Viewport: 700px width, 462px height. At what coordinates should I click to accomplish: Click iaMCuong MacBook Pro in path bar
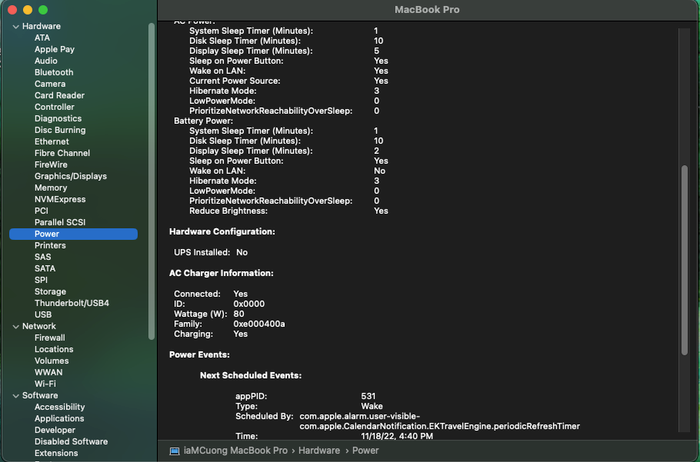click(x=235, y=451)
